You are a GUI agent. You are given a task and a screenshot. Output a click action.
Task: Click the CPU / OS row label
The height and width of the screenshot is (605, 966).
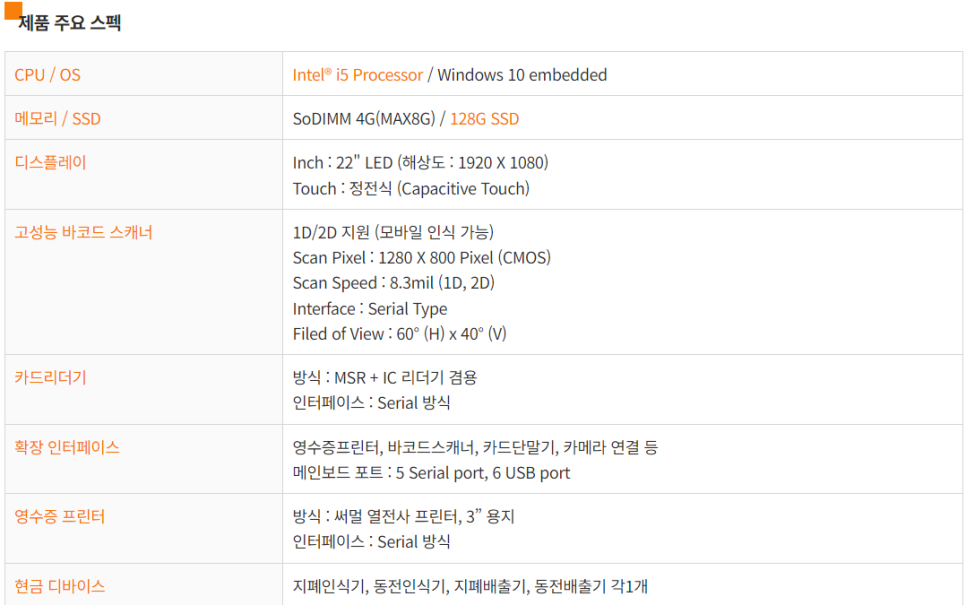click(x=47, y=75)
